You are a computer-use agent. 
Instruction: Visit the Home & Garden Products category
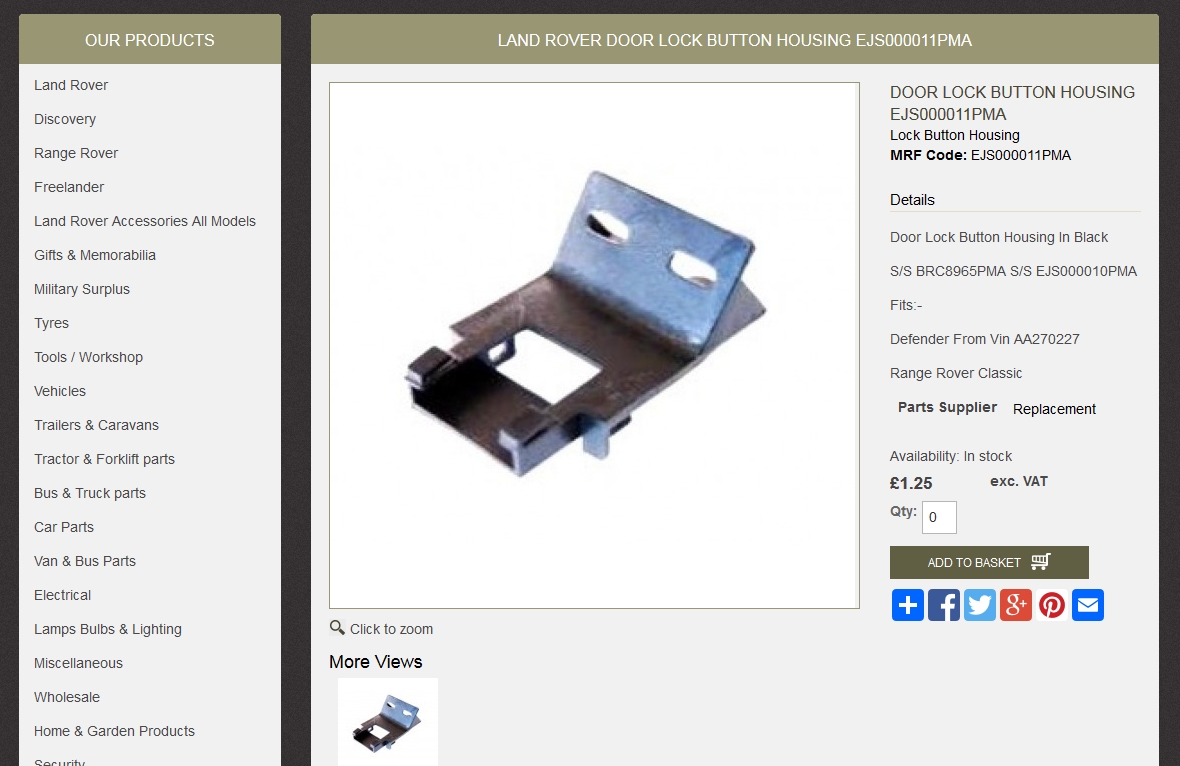(x=114, y=731)
